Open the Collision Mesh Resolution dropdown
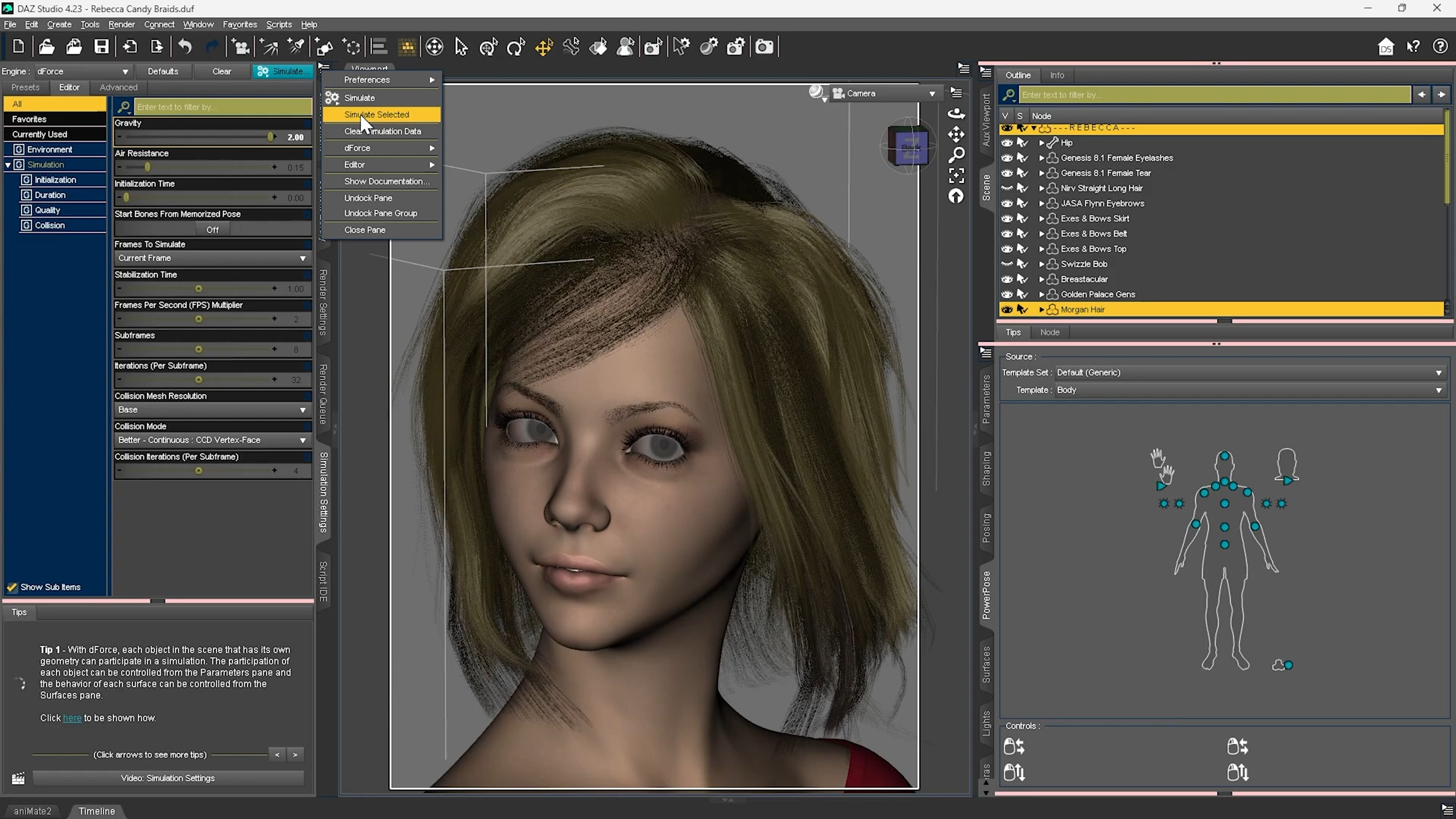 [212, 409]
